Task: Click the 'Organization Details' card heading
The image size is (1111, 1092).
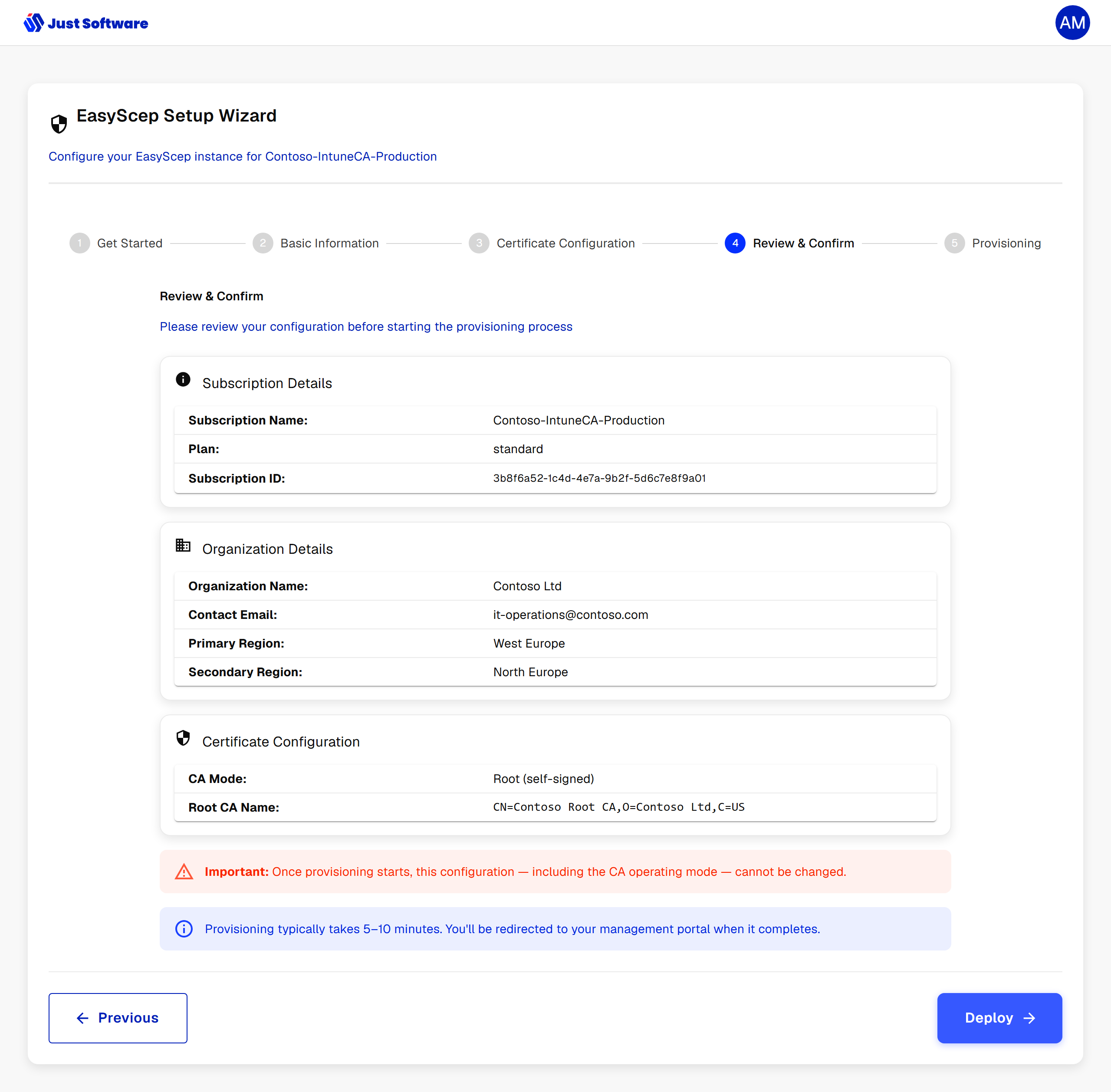Action: pos(267,549)
